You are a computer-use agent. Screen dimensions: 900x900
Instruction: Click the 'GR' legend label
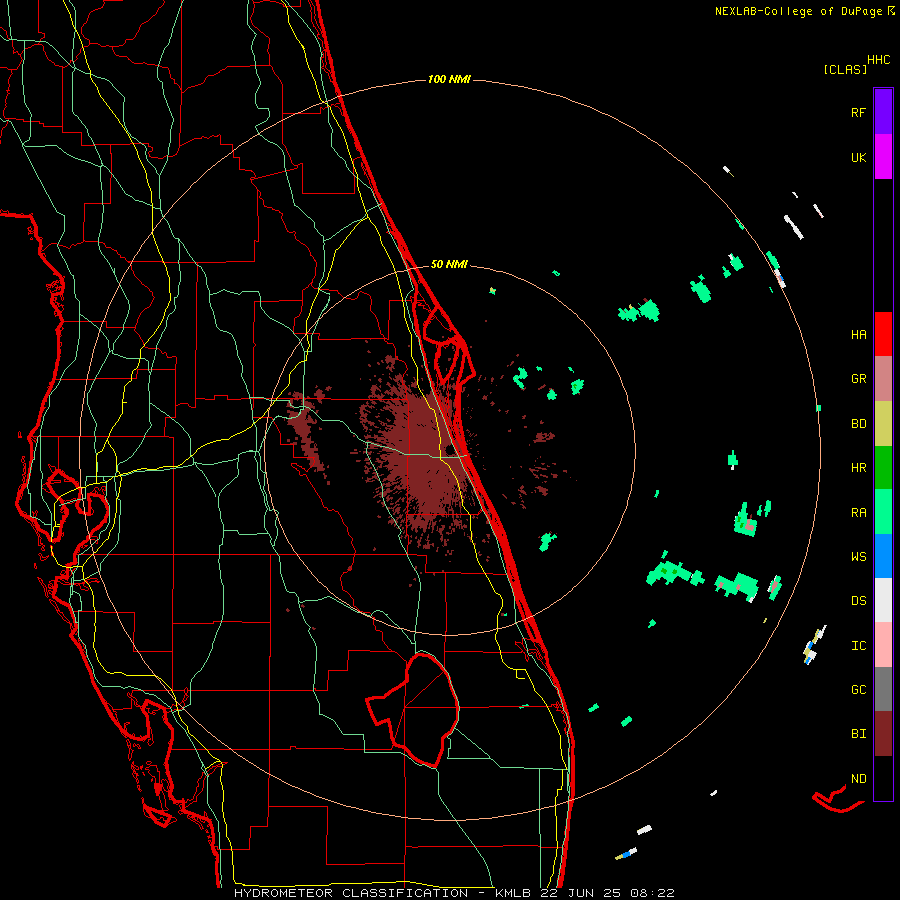coord(858,379)
